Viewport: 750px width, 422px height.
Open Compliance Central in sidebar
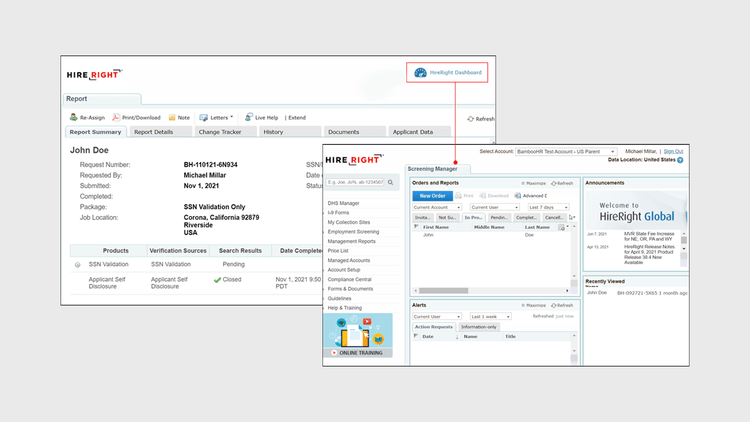349,279
